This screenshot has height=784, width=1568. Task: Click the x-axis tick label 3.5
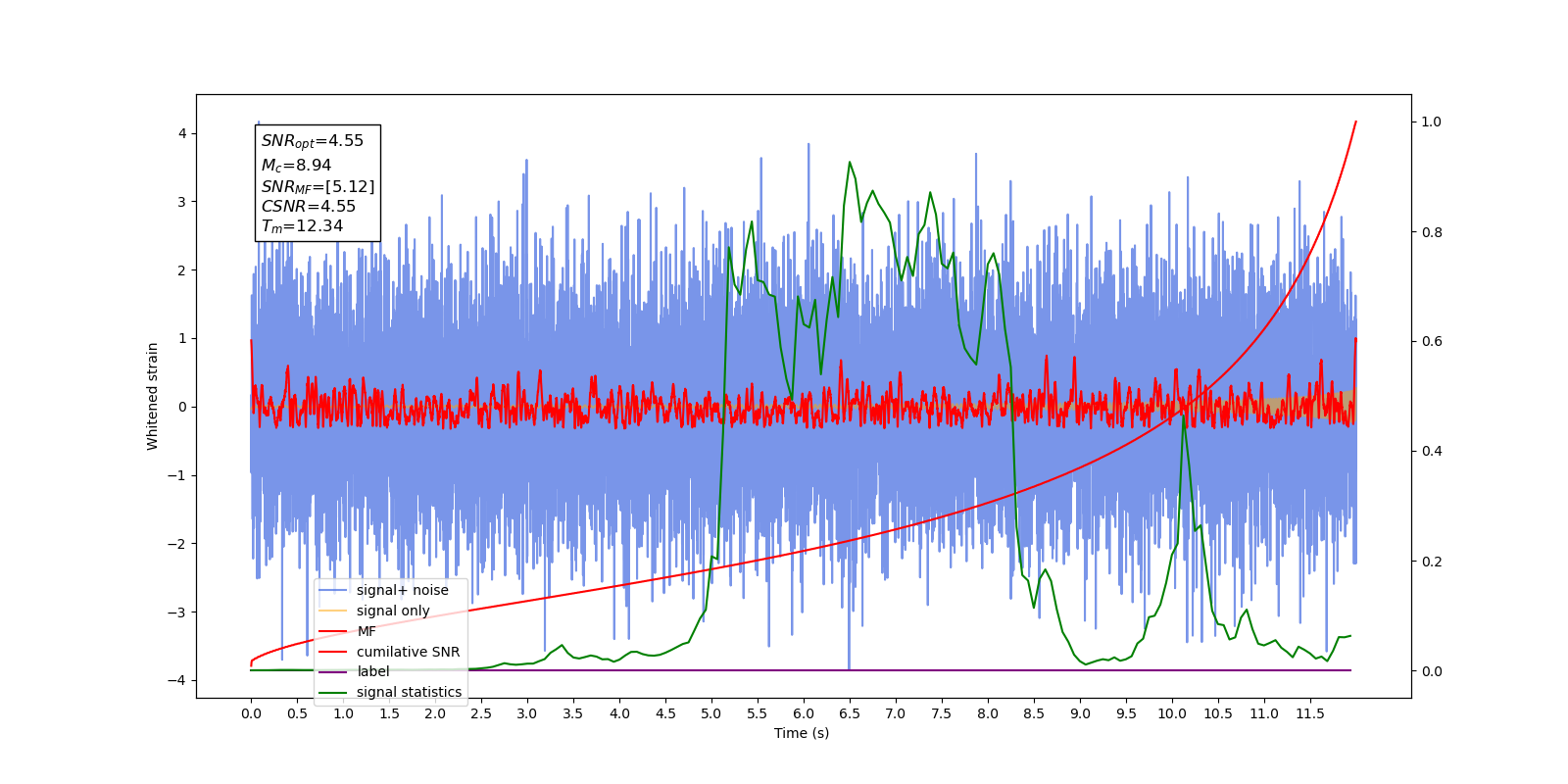[x=573, y=713]
